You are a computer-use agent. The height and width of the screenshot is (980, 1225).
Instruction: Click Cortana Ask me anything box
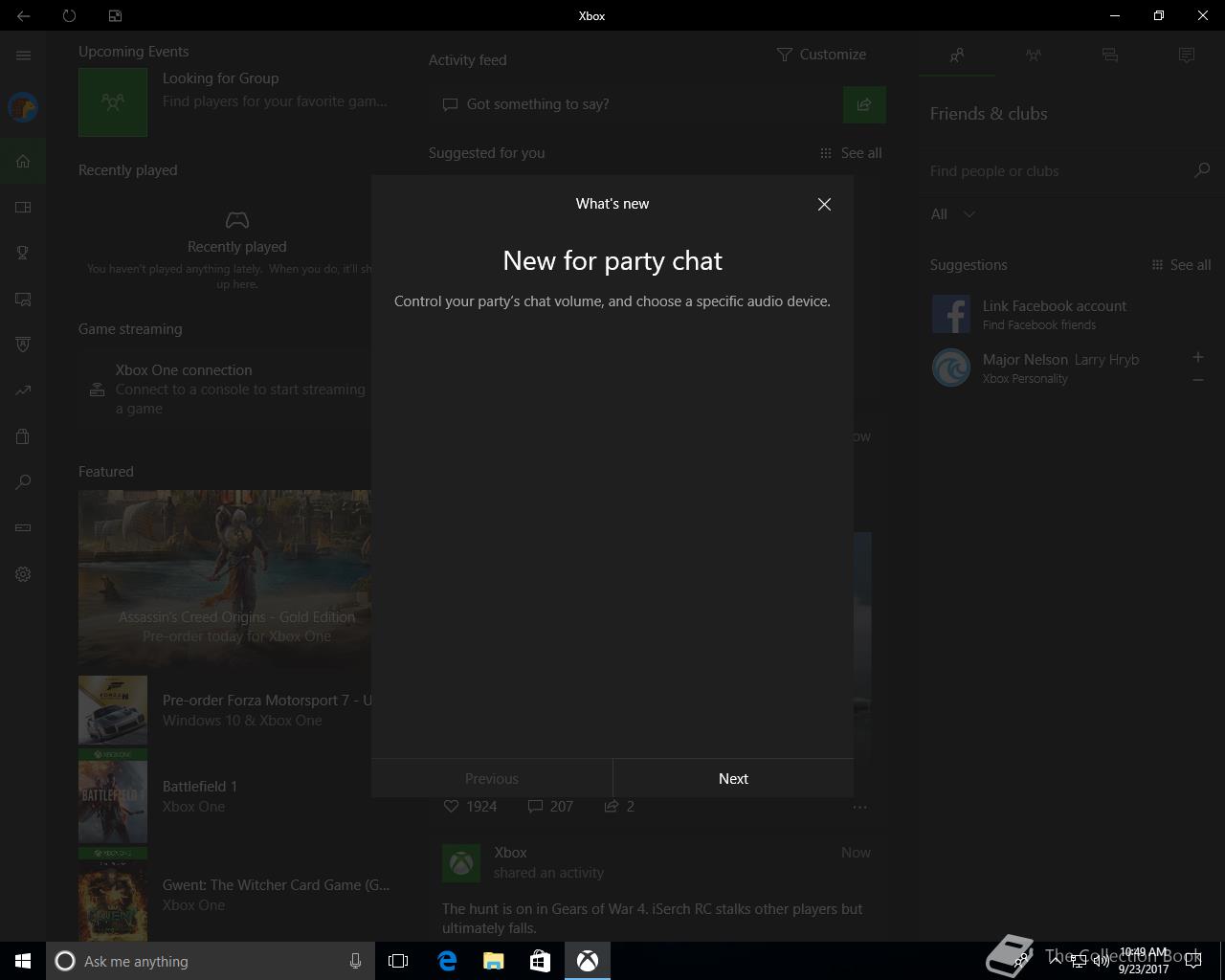[210, 961]
